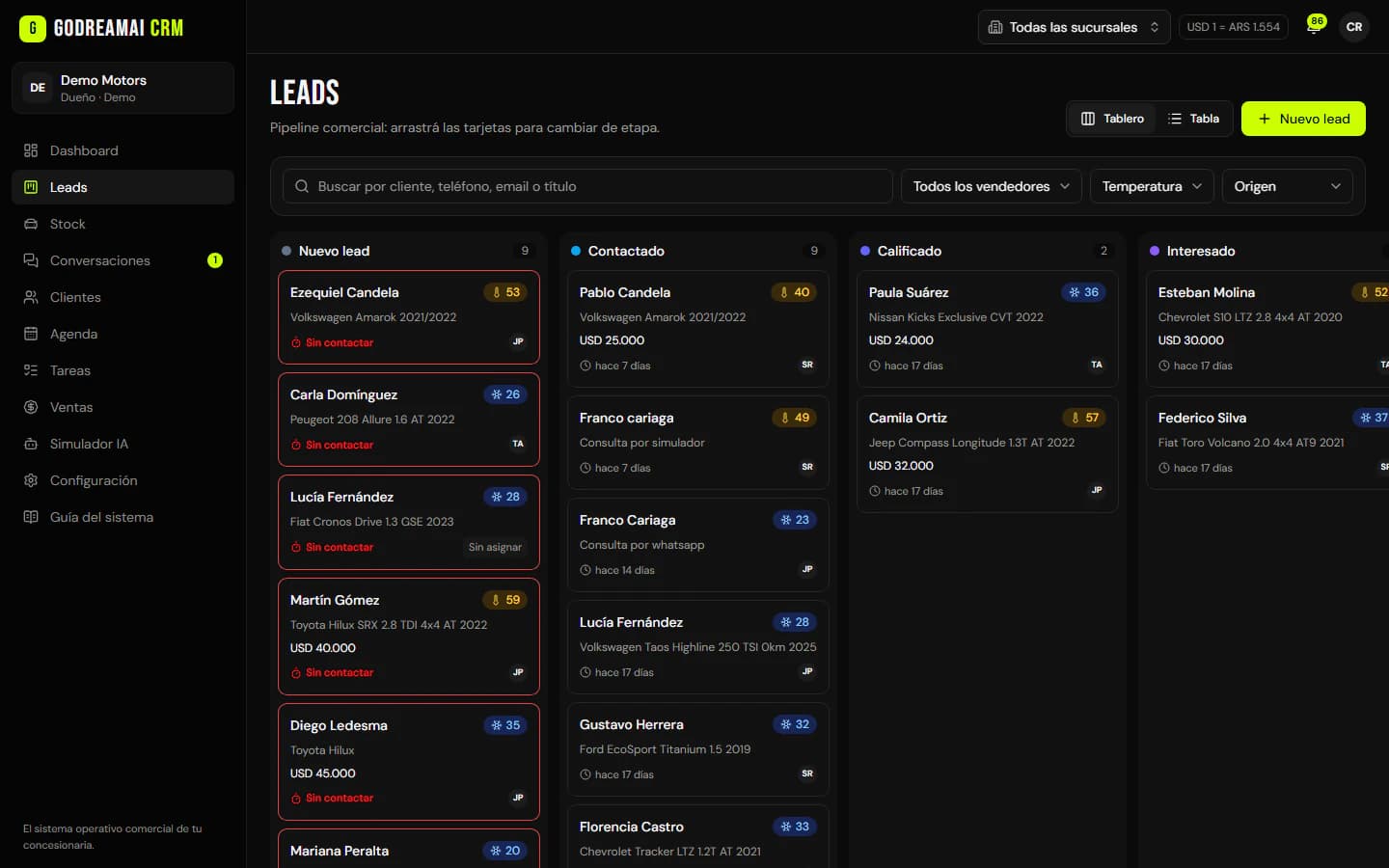Image resolution: width=1389 pixels, height=868 pixels.
Task: Click the Clientes people icon
Action: 31,297
